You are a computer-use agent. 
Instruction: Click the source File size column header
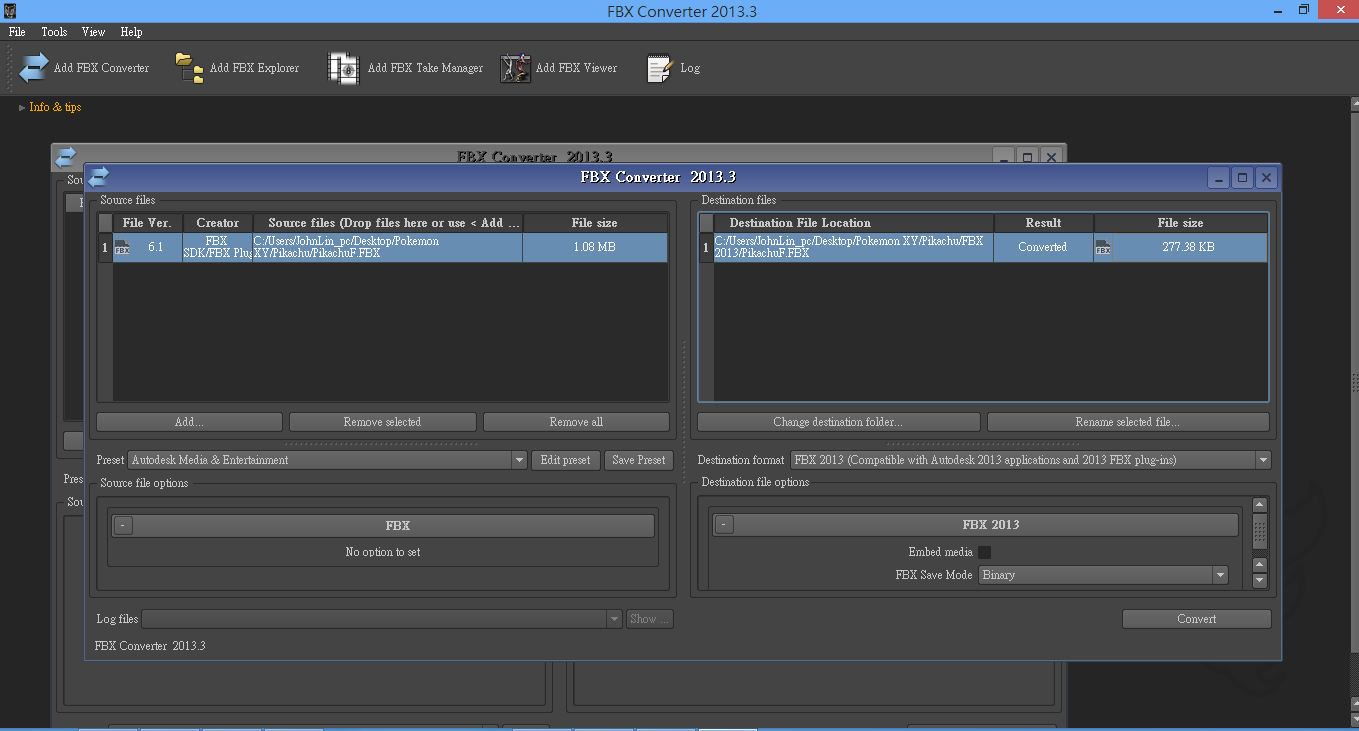coord(594,223)
